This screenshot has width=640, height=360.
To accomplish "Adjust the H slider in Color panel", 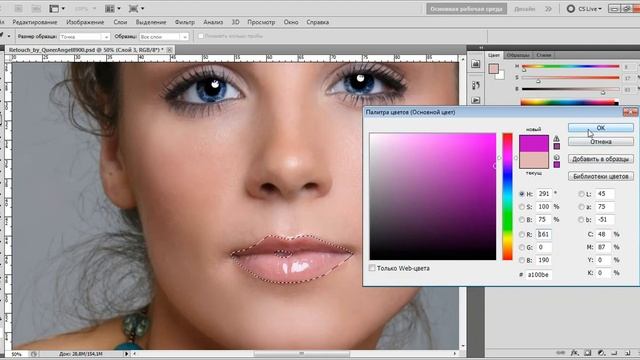I will point(570,67).
